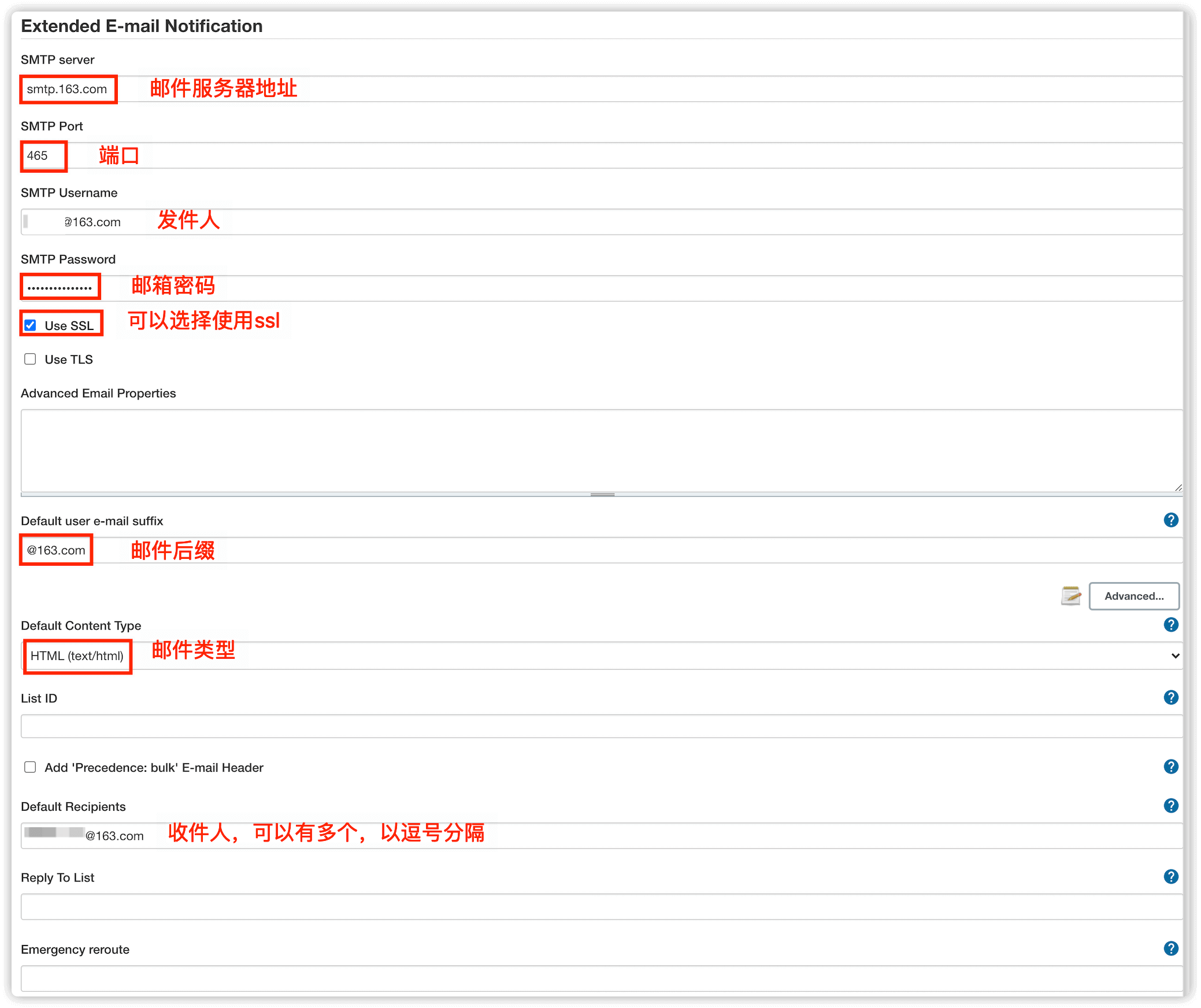Click inside Advanced Email Properties textarea
This screenshot has width=1201, height=1008.
click(x=602, y=451)
